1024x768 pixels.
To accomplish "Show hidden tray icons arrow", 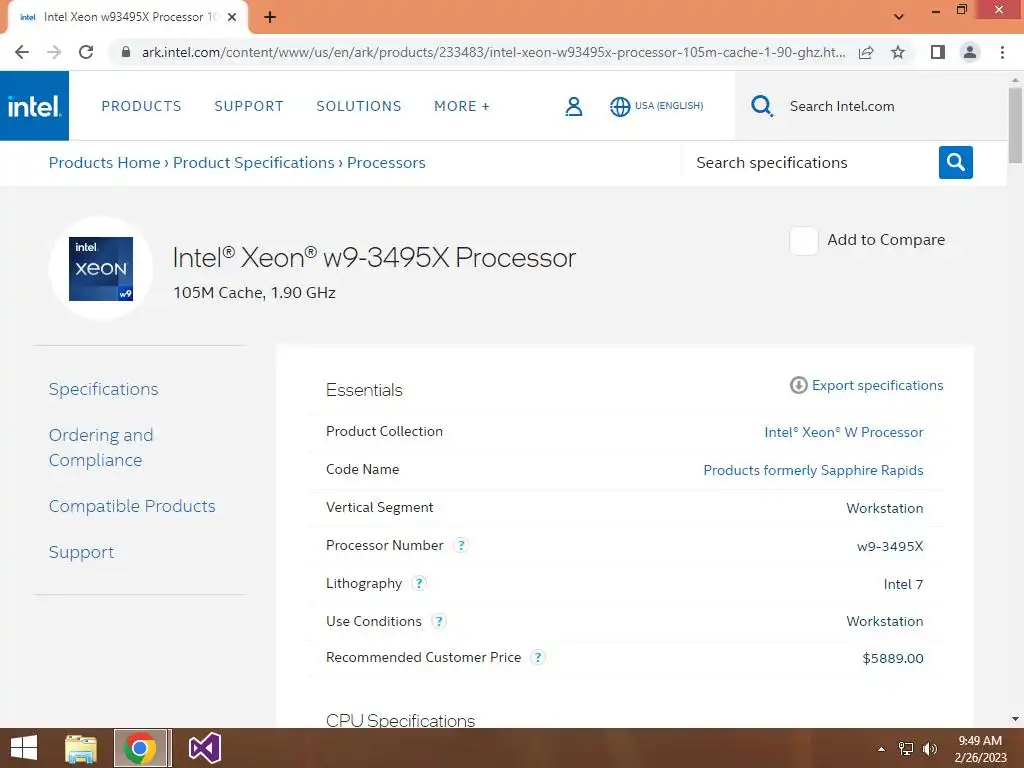I will coord(882,749).
